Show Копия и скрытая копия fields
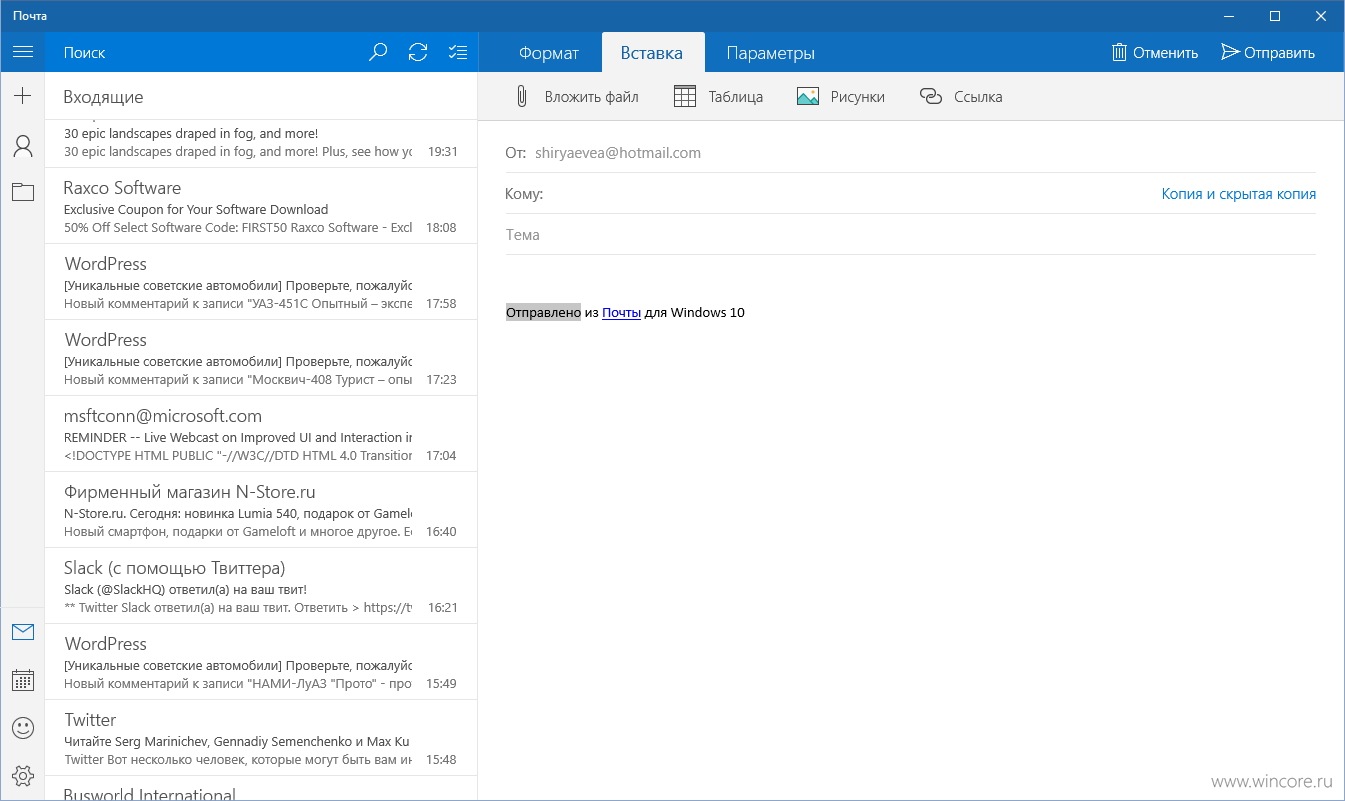The image size is (1345, 801). click(1239, 194)
